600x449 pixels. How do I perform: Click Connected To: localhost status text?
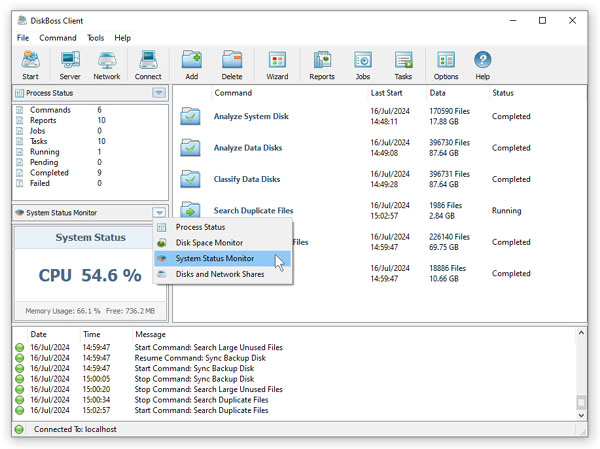[x=75, y=429]
